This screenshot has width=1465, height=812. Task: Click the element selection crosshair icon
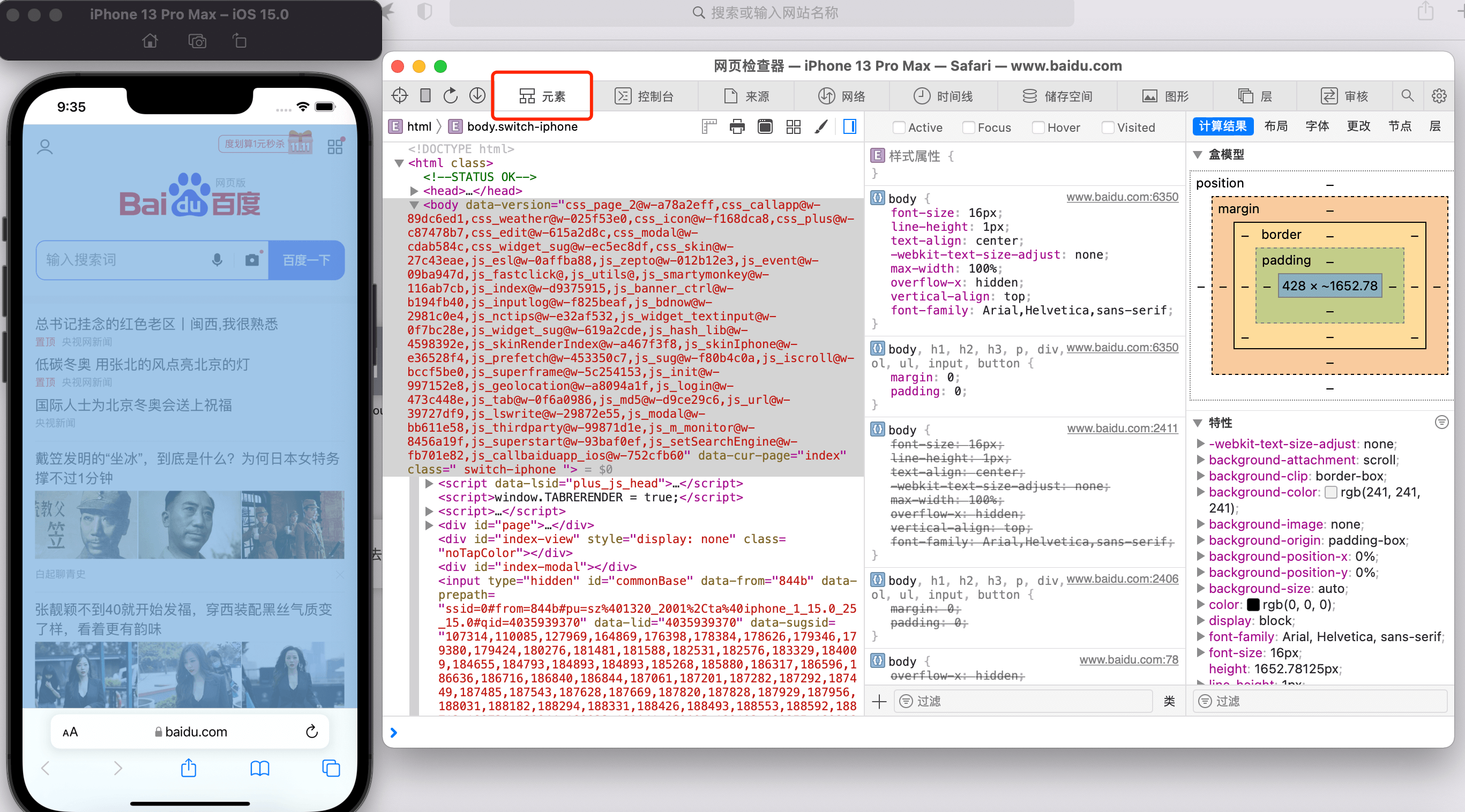[400, 95]
